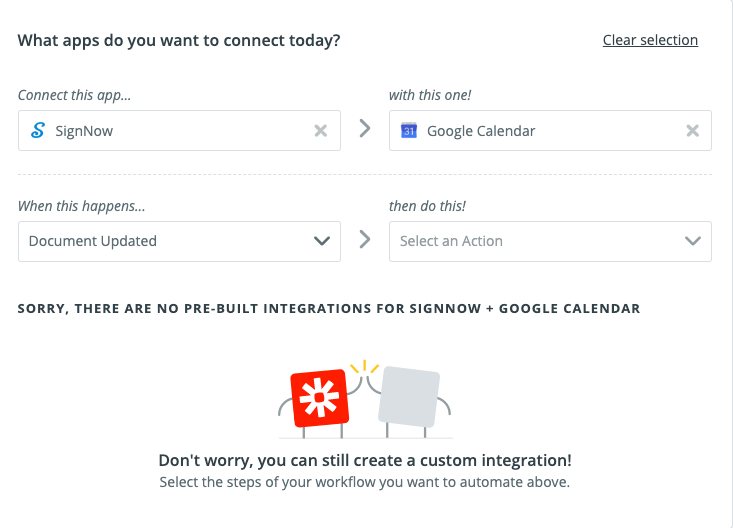Click the Google Calendar logo icon

point(408,130)
